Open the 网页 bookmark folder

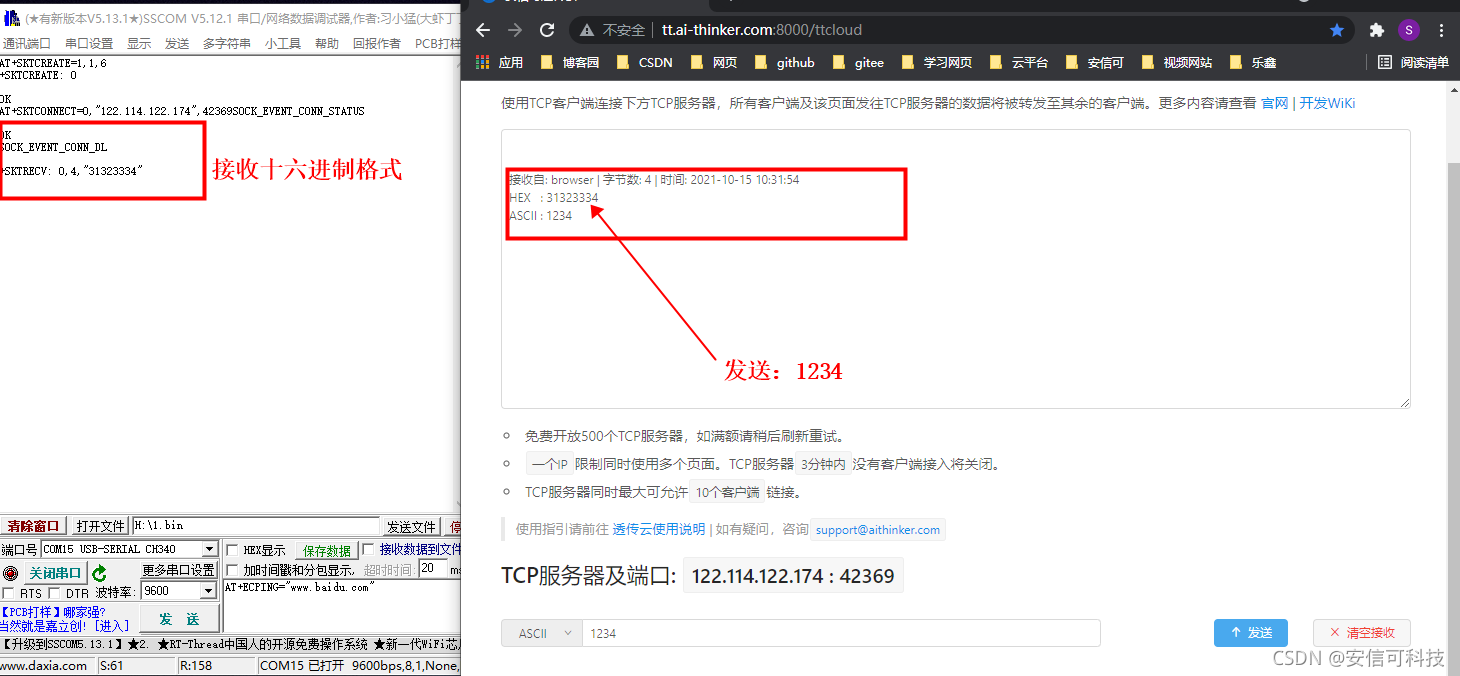[713, 62]
